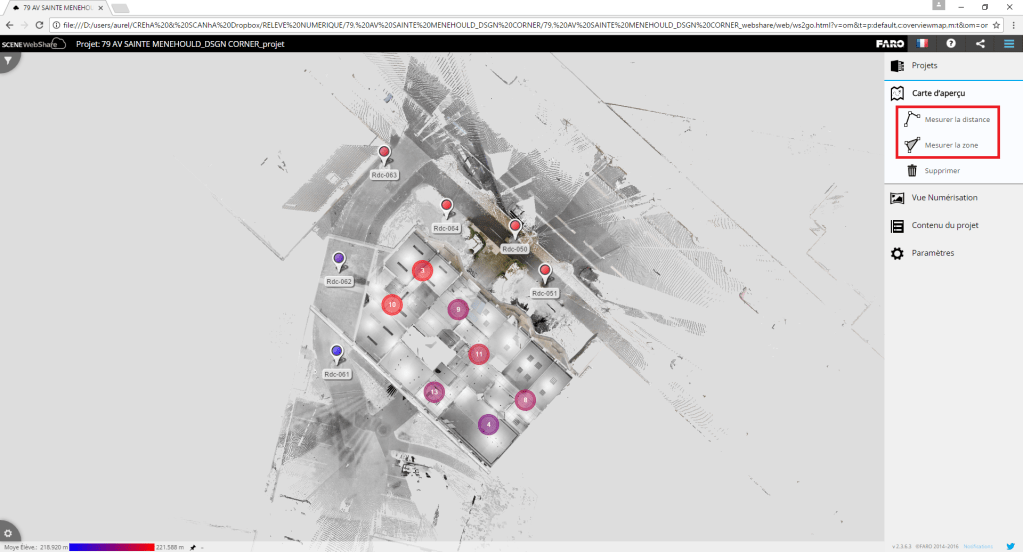Click the Supprimer trash option
Viewport: 1023px width, 552px height.
click(941, 171)
